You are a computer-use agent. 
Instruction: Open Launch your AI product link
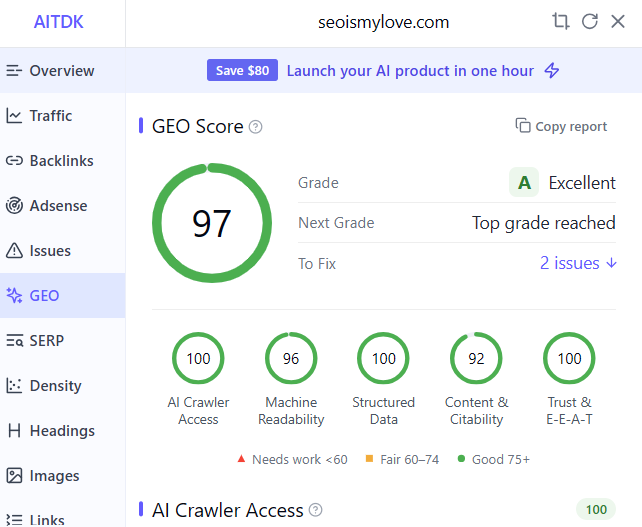point(410,71)
